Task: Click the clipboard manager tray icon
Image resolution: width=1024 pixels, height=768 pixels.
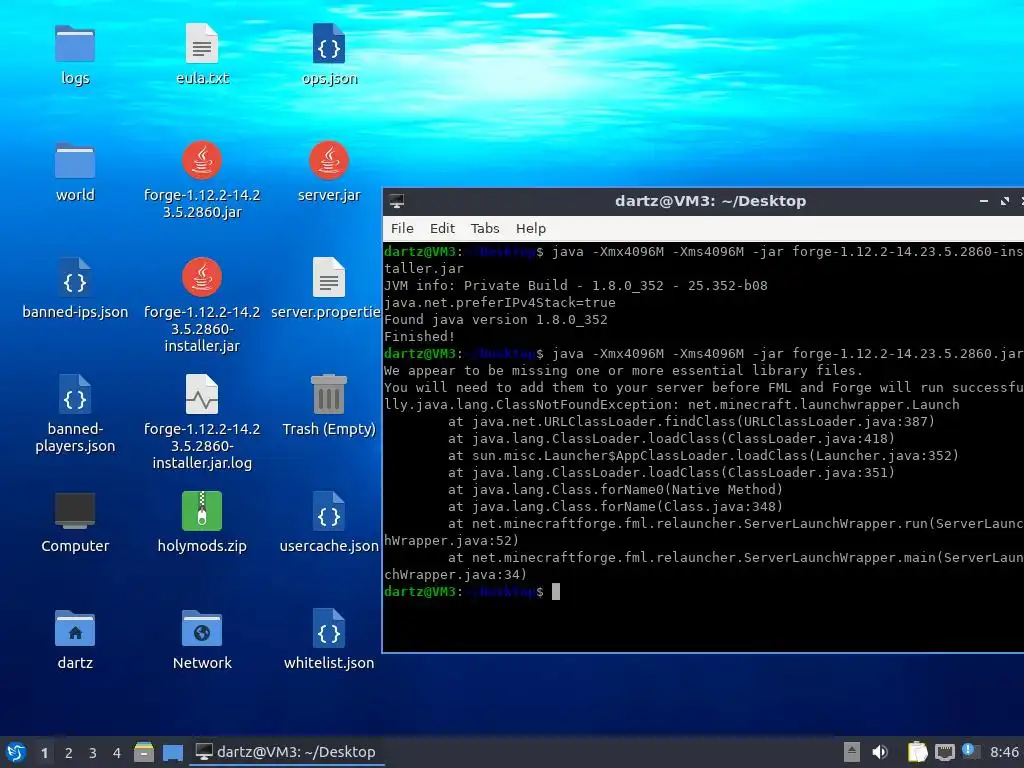Action: tap(918, 752)
